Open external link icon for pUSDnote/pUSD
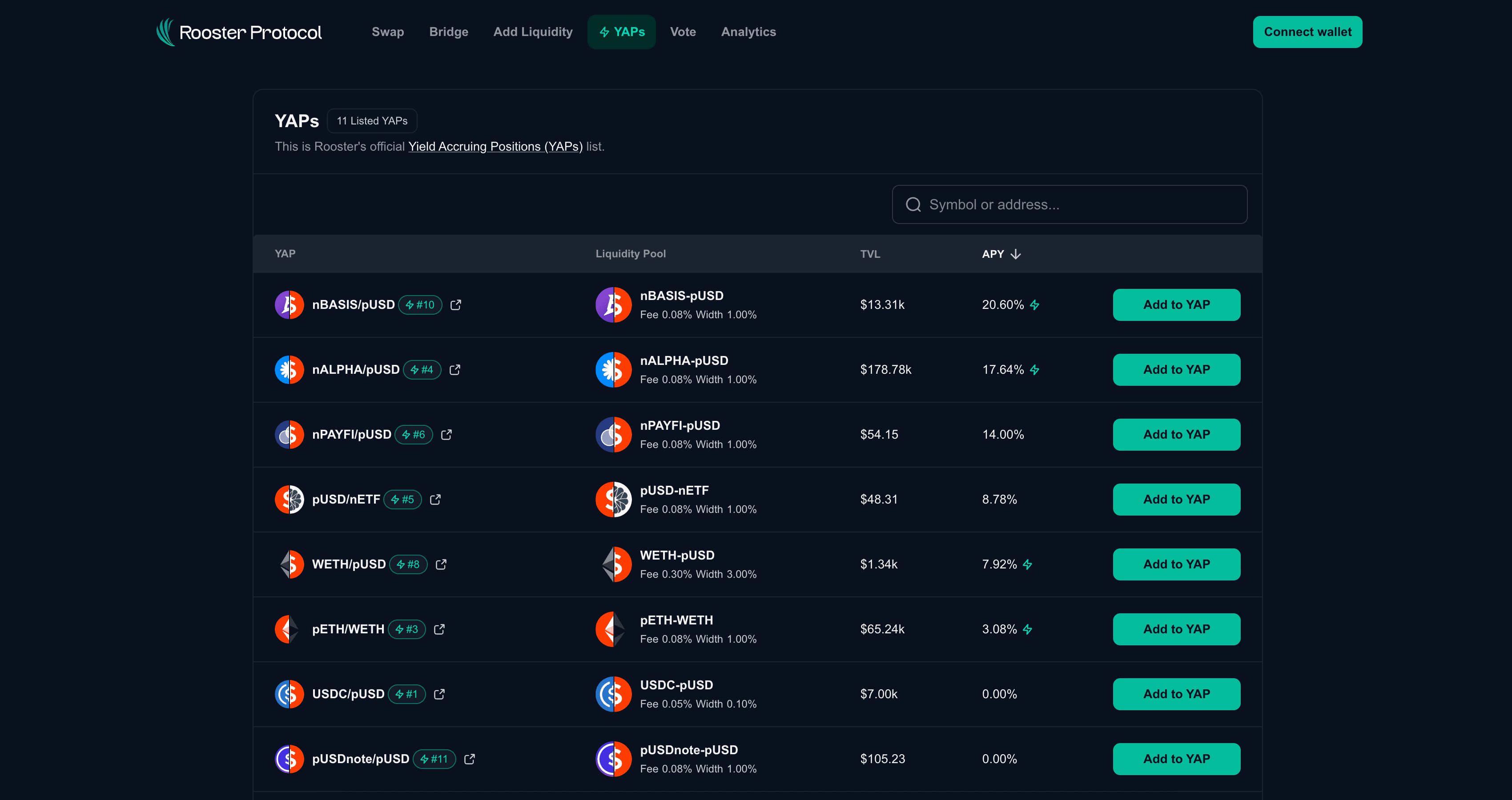This screenshot has width=1512, height=800. point(469,759)
